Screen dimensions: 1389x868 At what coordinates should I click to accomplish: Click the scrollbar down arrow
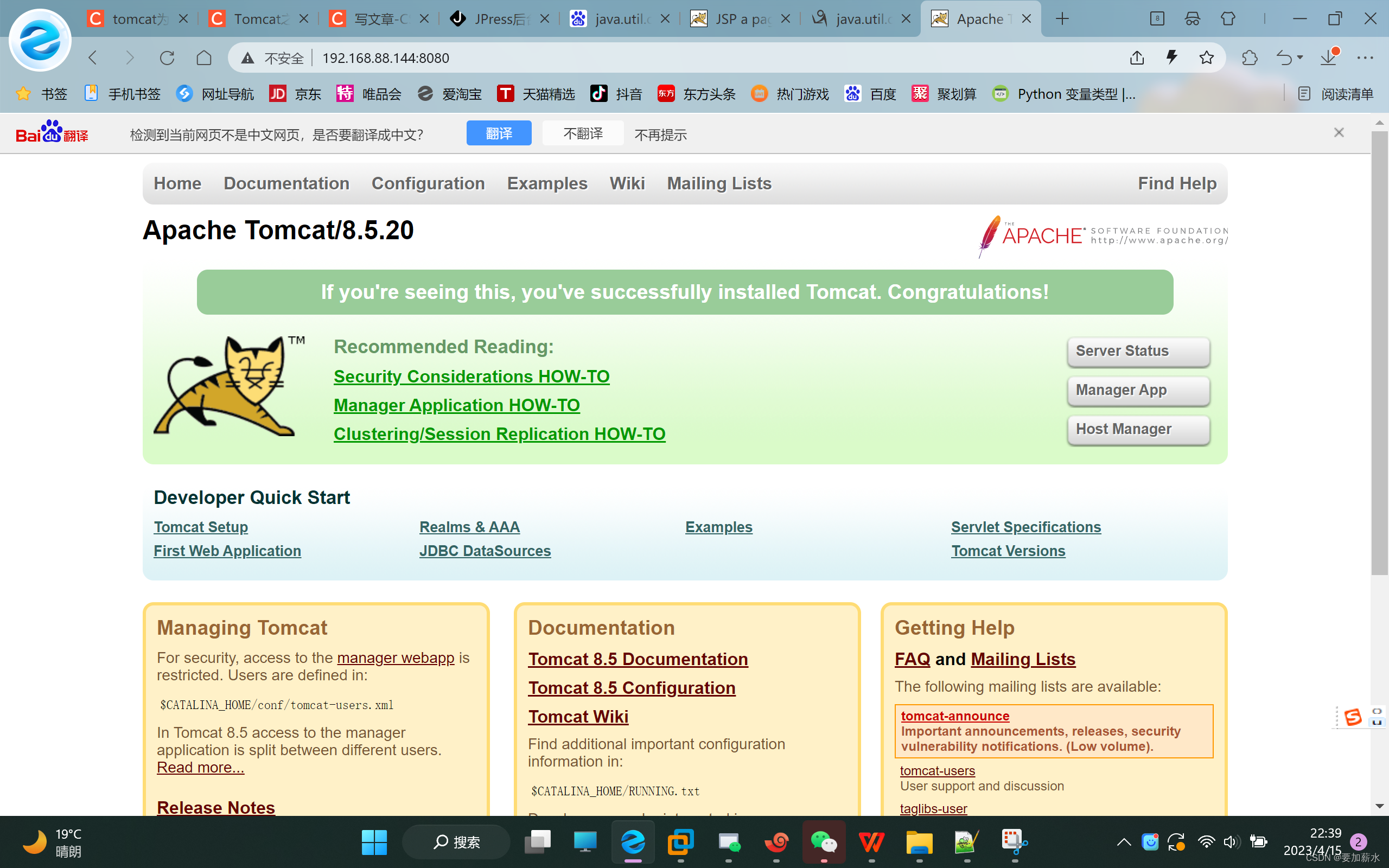[1379, 806]
